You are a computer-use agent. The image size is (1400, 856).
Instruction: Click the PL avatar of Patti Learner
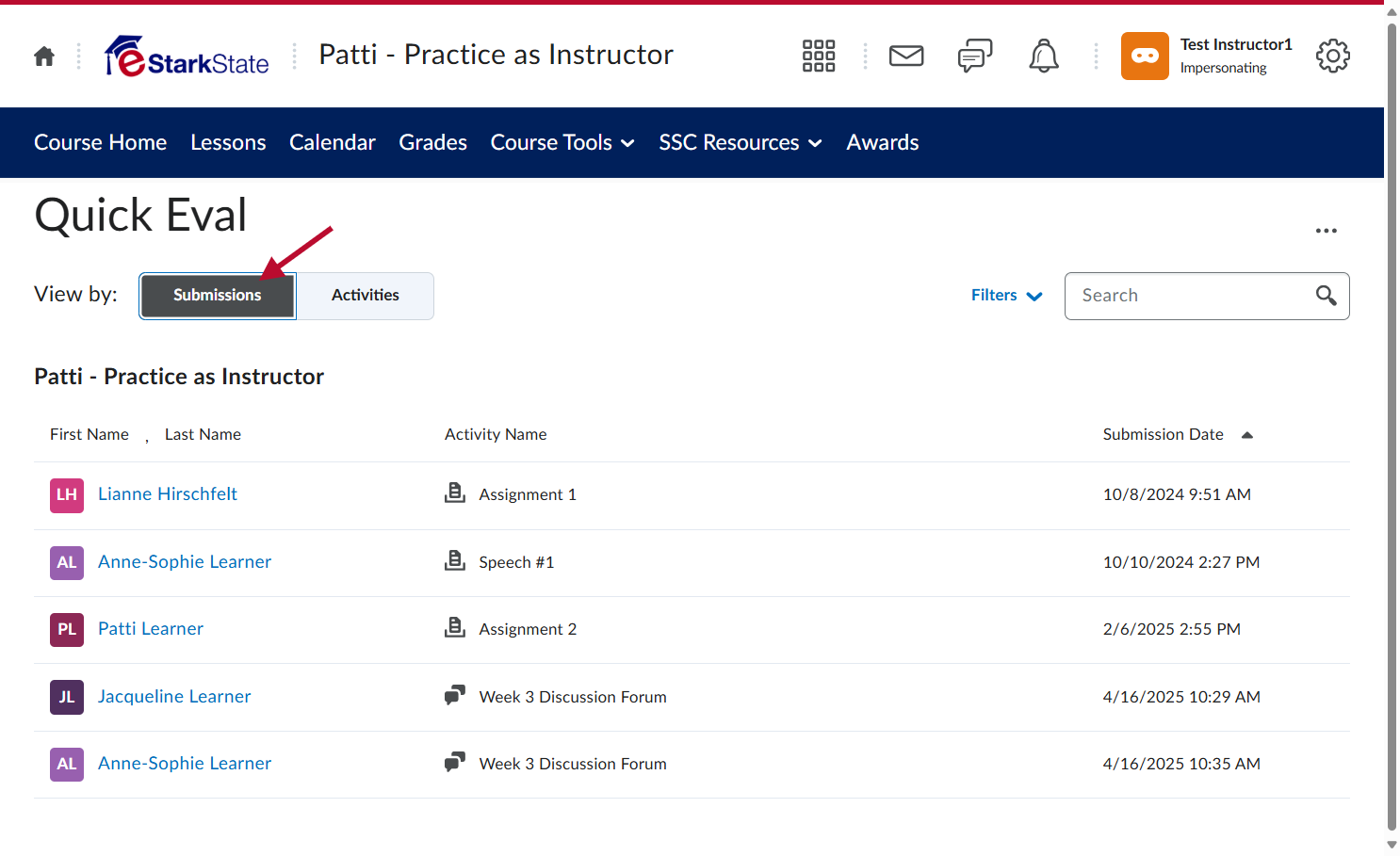67,629
